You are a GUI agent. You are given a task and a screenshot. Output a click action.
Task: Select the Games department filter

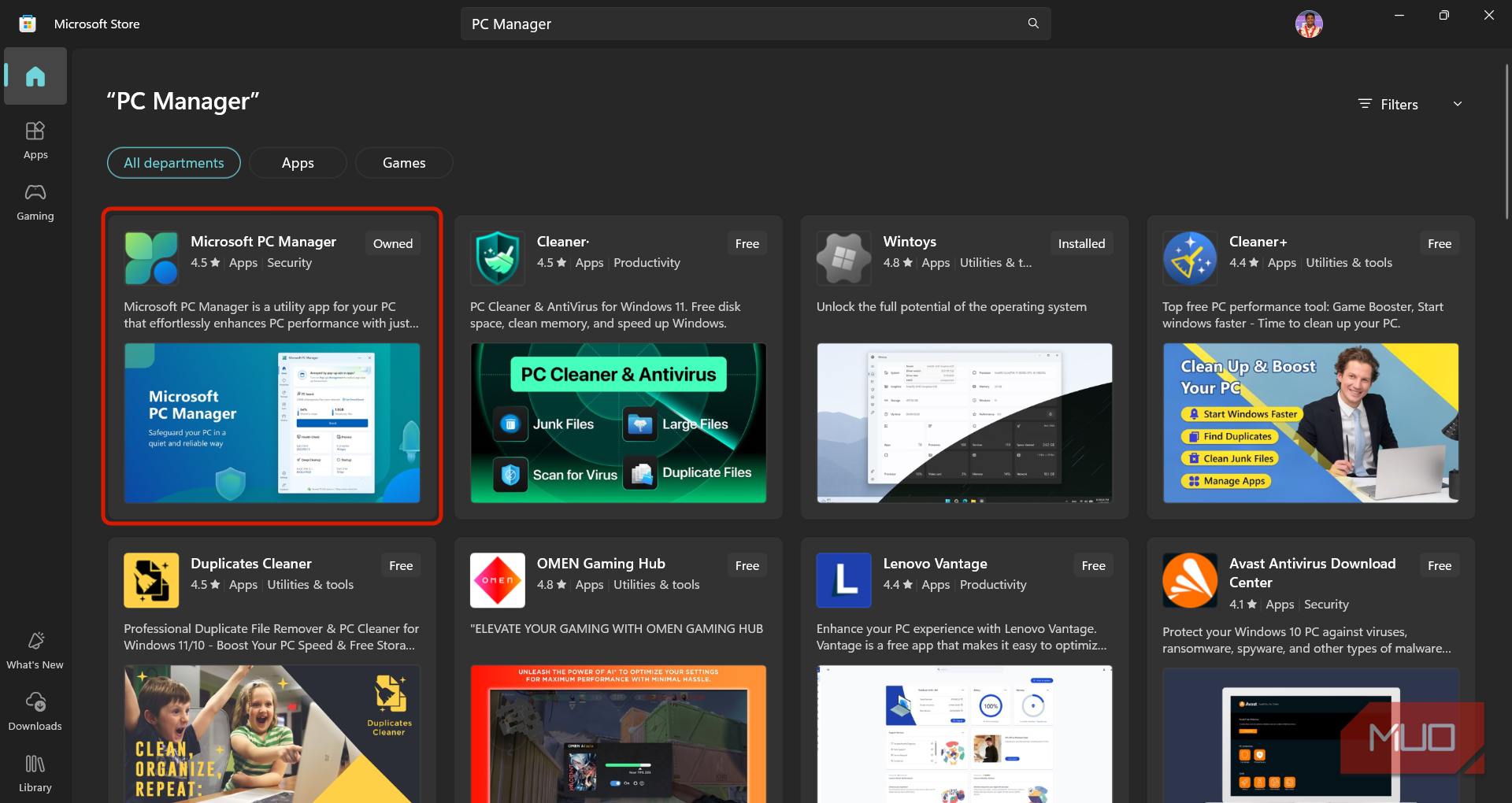point(404,163)
